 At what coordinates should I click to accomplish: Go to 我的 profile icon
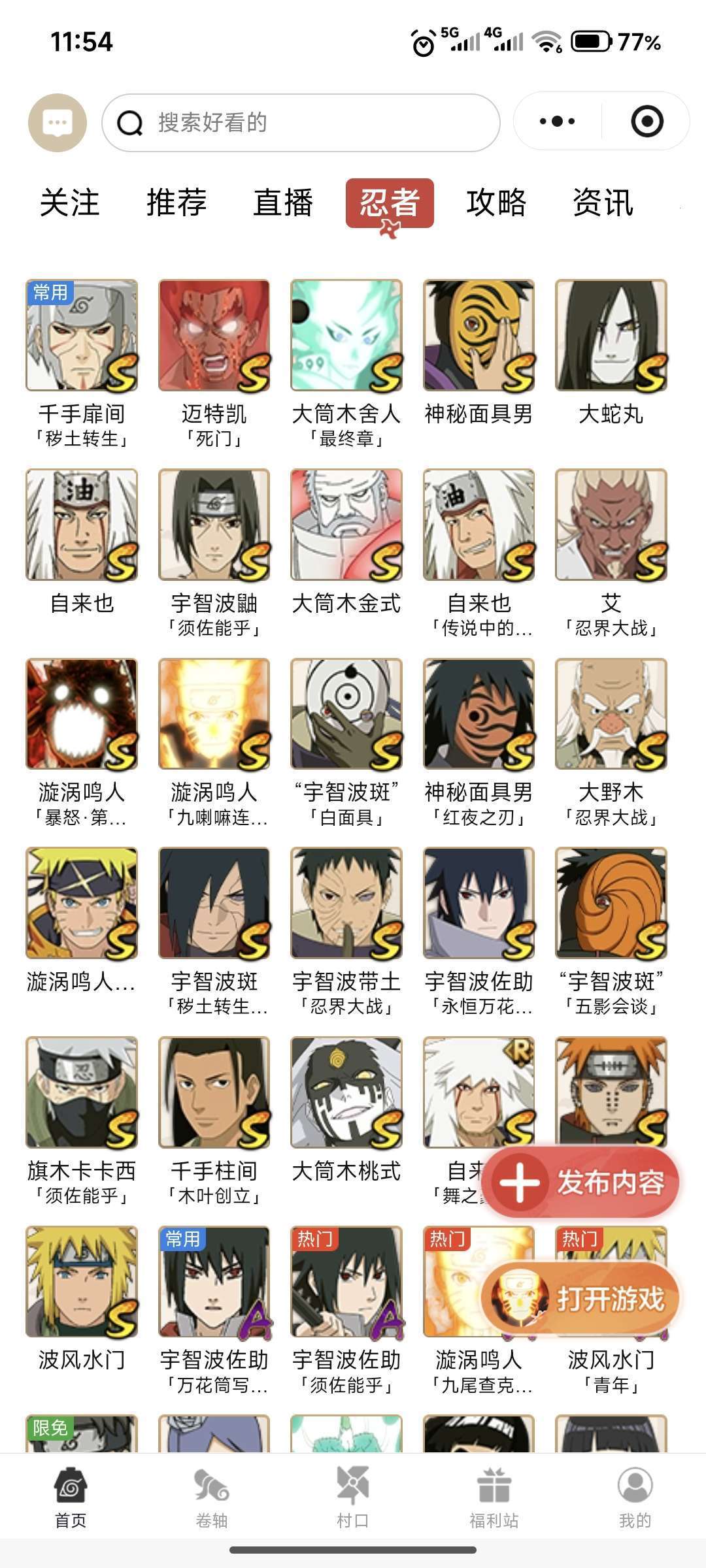pyautogui.click(x=635, y=1484)
